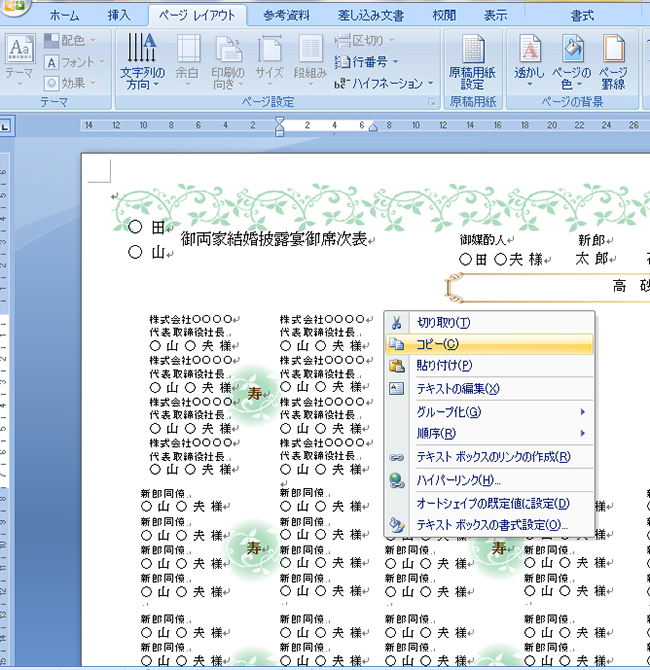Open the 差し込み文書 mailings tab
This screenshot has height=670, width=650.
click(371, 15)
